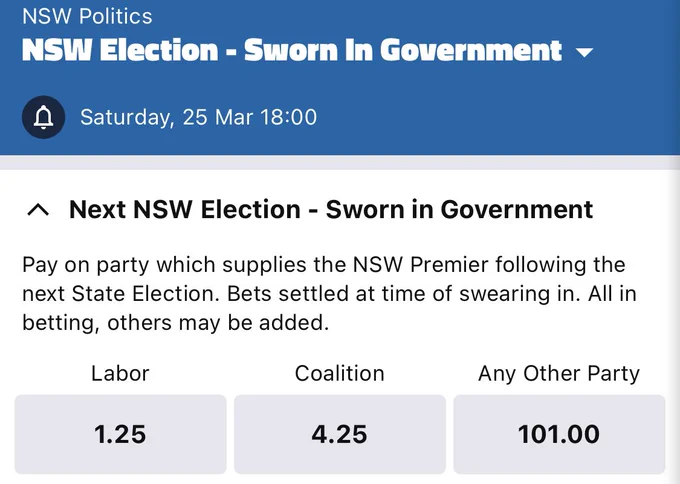Click the Coalition column label
Screen dimensions: 680x484
[x=340, y=373]
